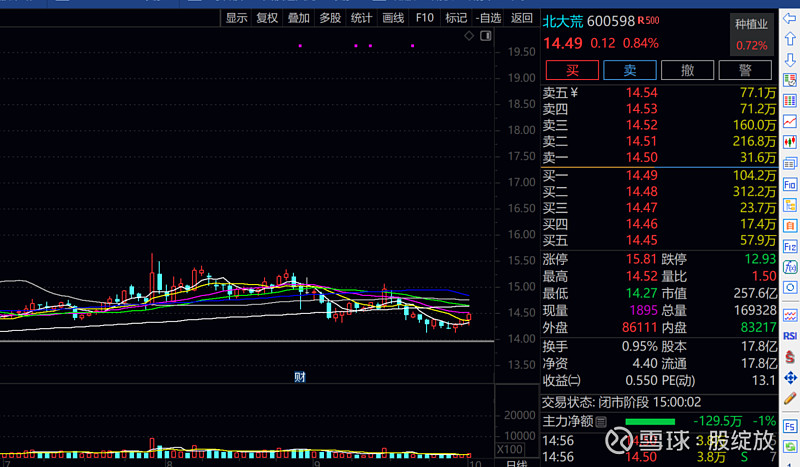Click the orange 自 sidebar icon
The image size is (800, 467).
coord(790,226)
